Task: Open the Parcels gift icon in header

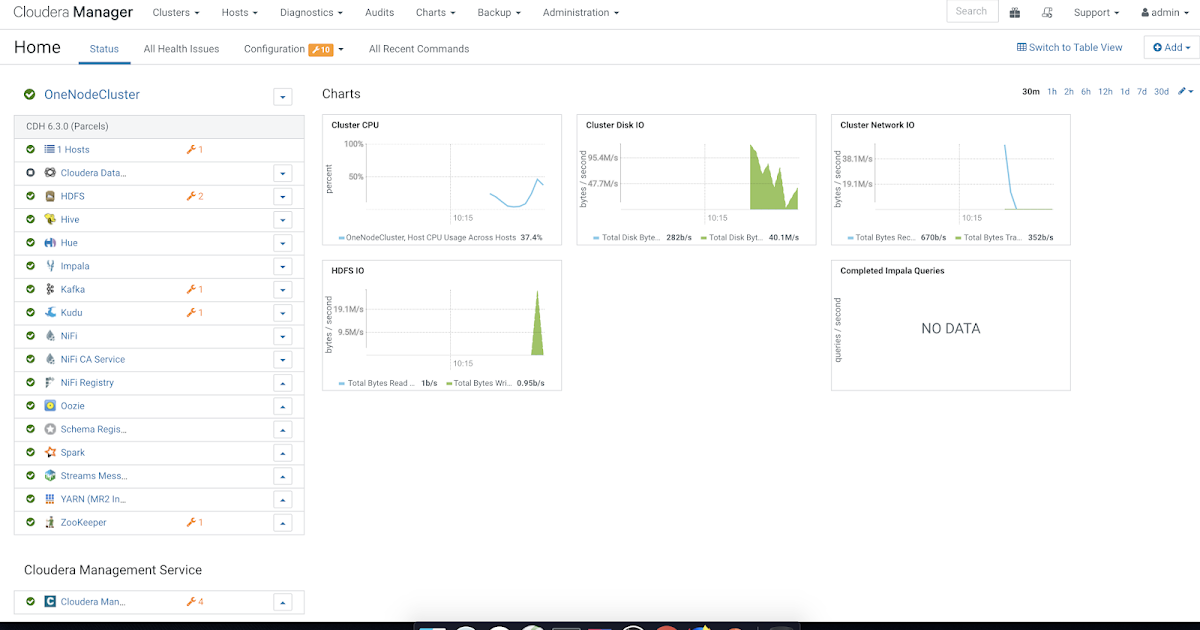Action: pyautogui.click(x=1014, y=11)
